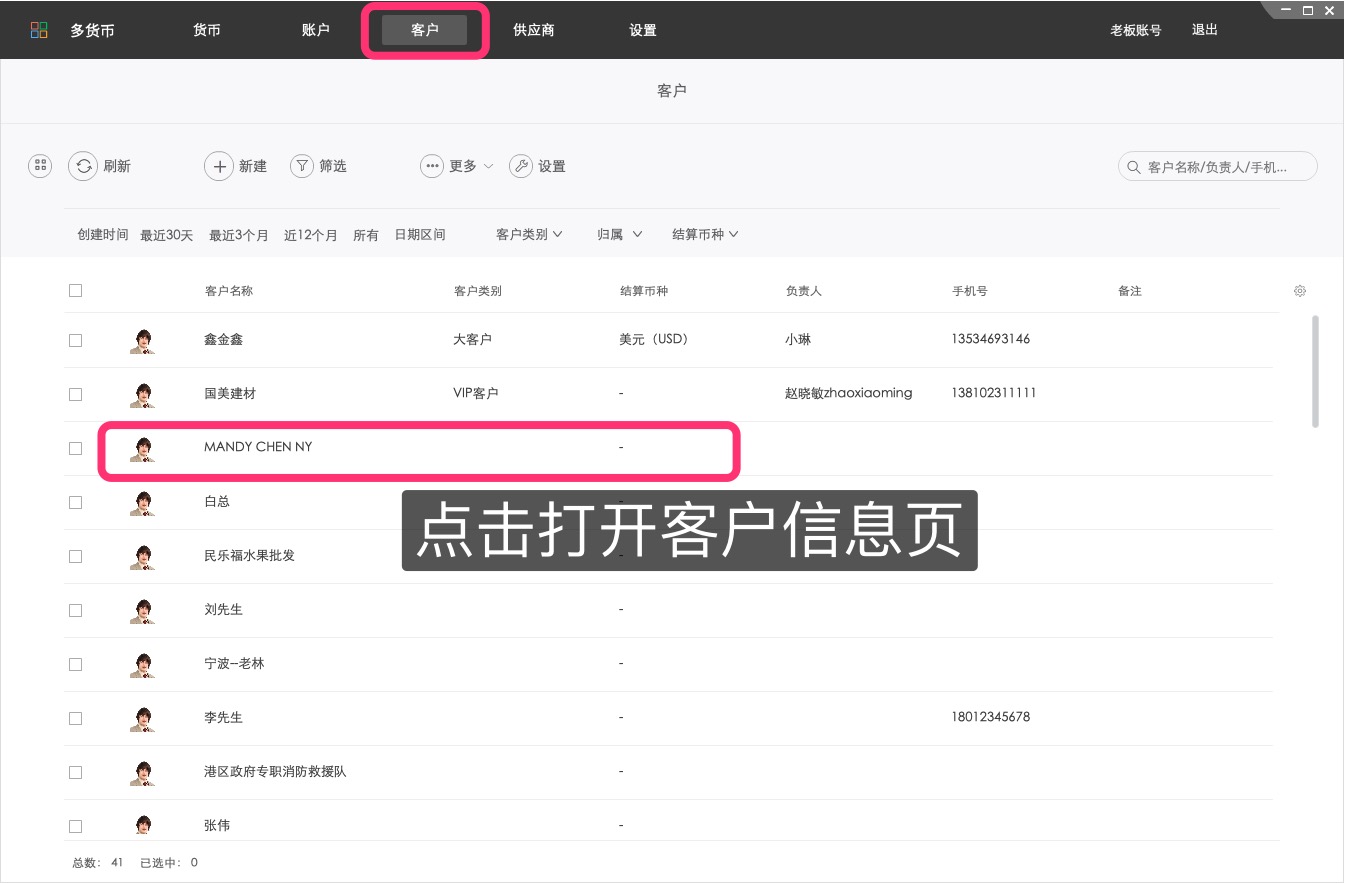Click the 更多 ellipsis icon
Screen dimensions: 1345x883
click(x=432, y=166)
